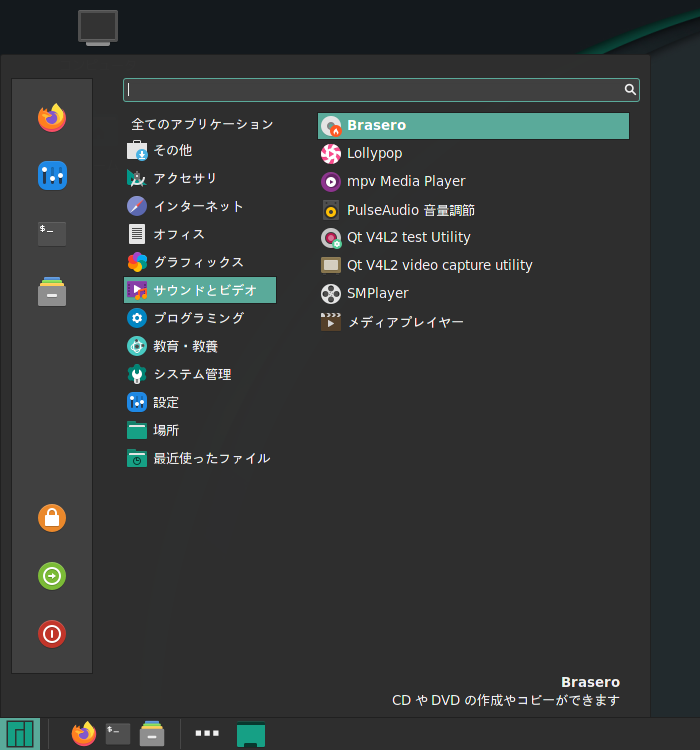Screen dimensions: 700x750
Task: Select the サウンドとビデオ category
Action: click(x=200, y=290)
